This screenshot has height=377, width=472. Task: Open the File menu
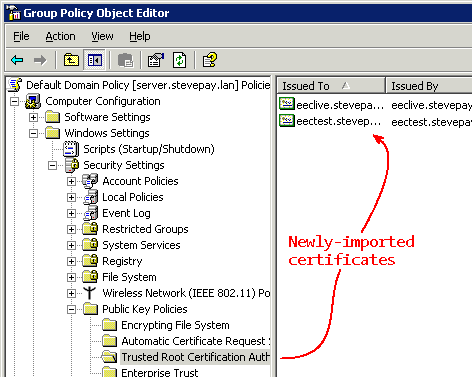21,36
